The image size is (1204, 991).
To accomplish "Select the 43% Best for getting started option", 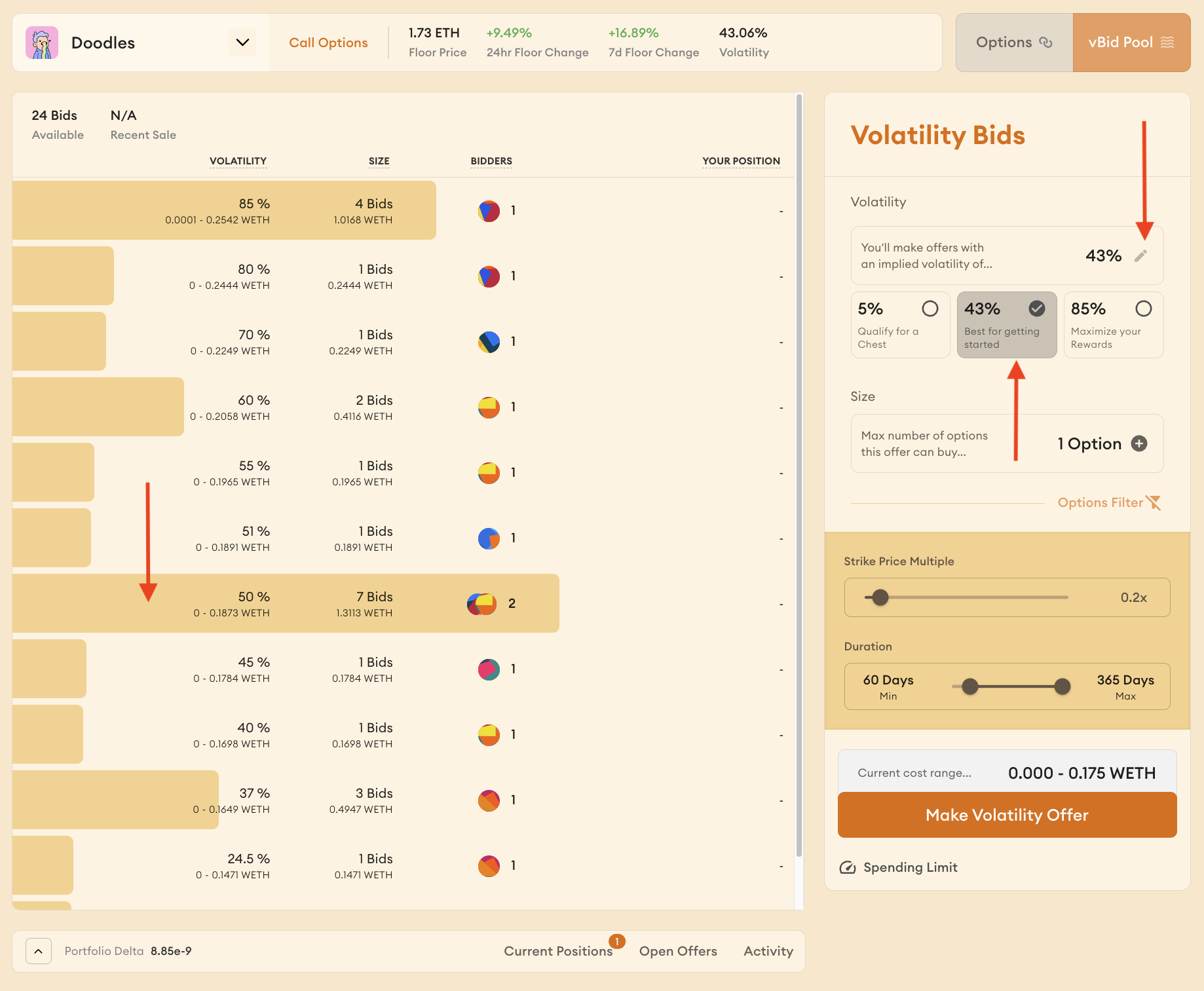I will pyautogui.click(x=1007, y=325).
